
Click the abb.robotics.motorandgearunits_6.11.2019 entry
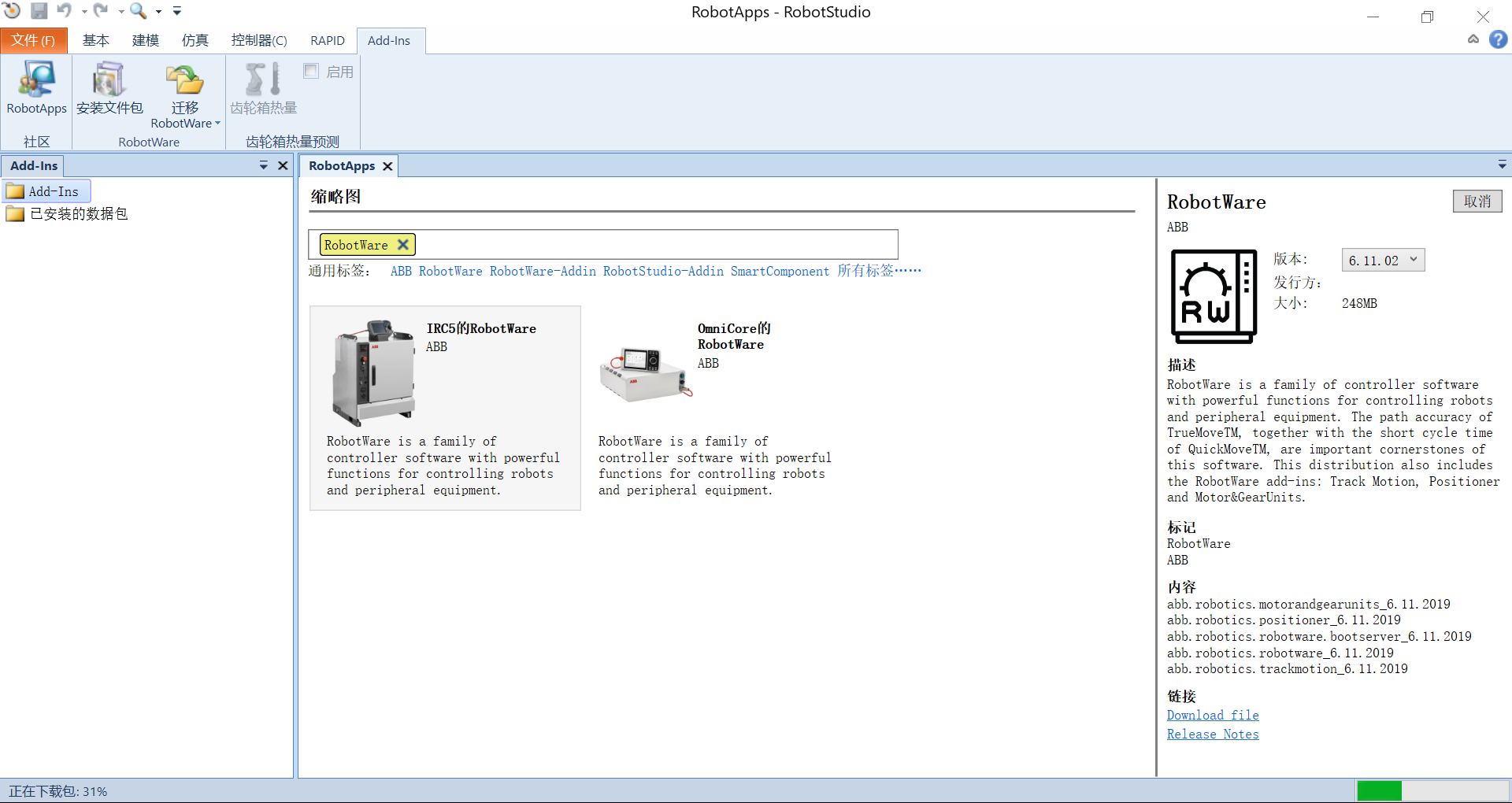point(1309,604)
